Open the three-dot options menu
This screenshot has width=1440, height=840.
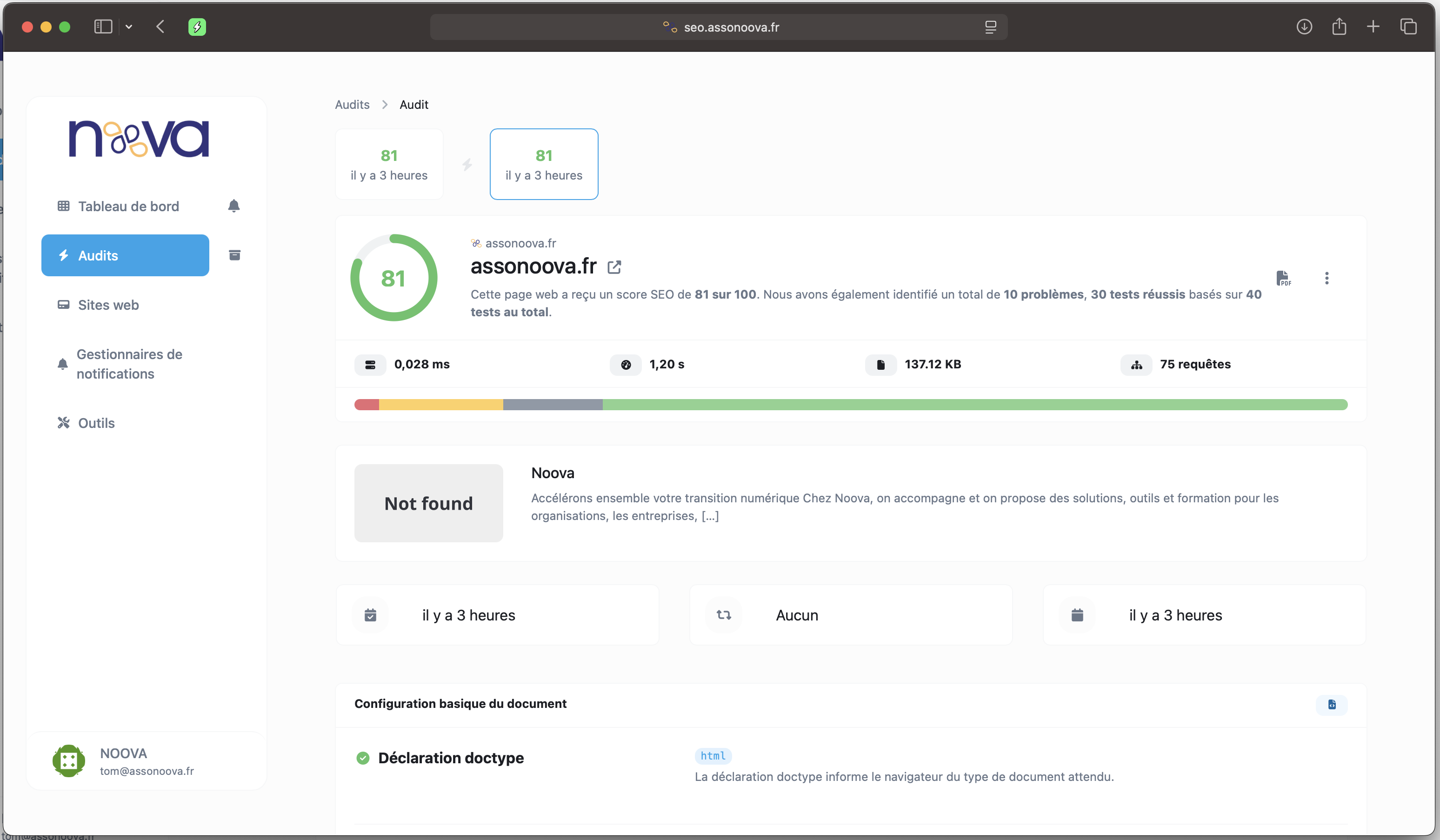pos(1327,278)
